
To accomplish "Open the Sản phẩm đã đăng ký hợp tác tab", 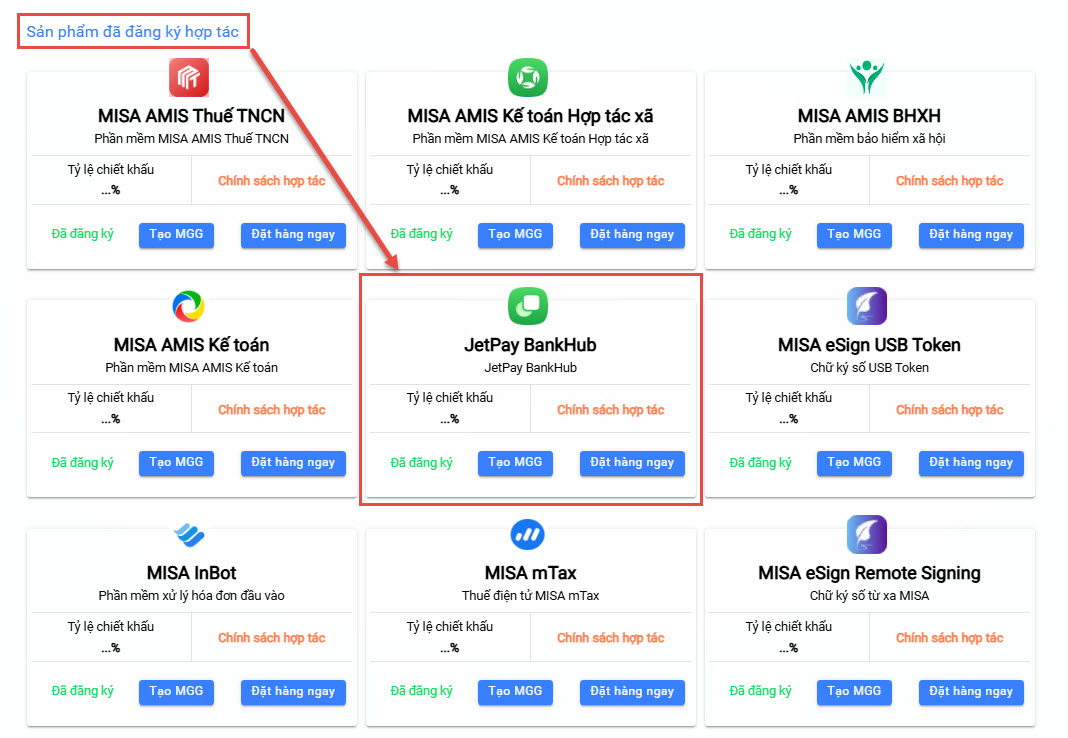I will click(x=133, y=32).
